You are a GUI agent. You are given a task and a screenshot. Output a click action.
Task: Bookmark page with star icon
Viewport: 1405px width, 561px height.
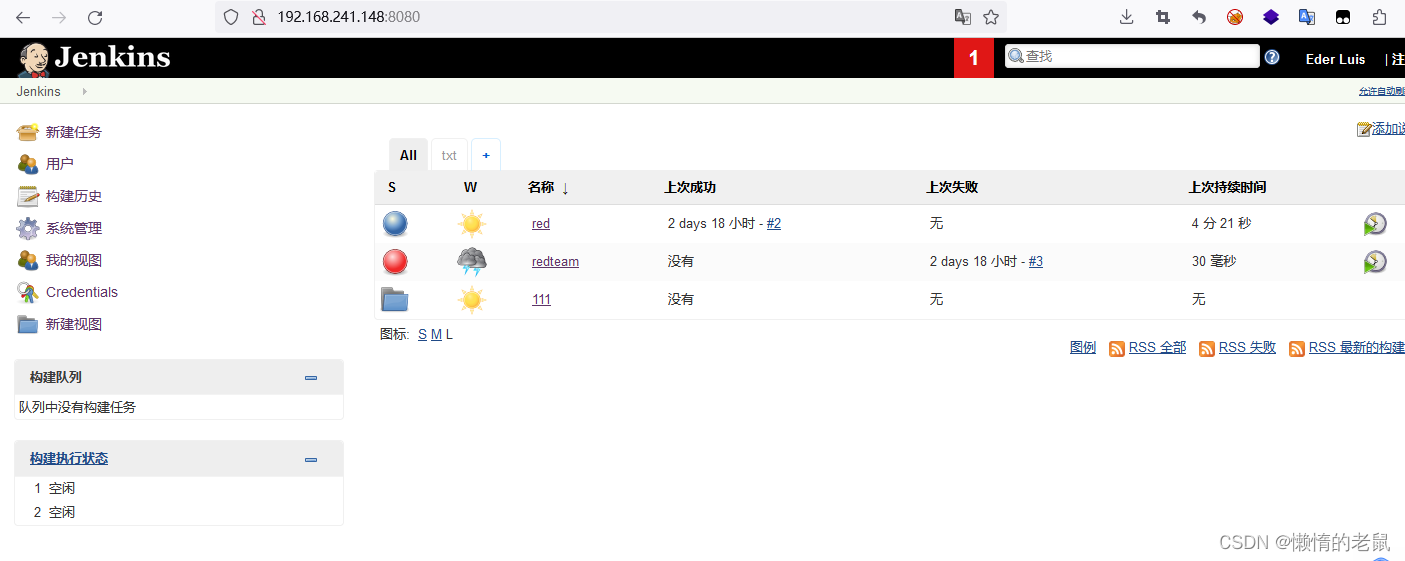[x=991, y=17]
